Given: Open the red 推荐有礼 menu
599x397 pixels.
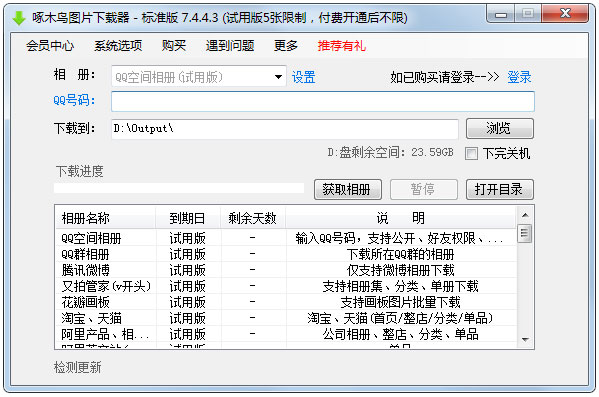Looking at the screenshot, I should click(342, 46).
